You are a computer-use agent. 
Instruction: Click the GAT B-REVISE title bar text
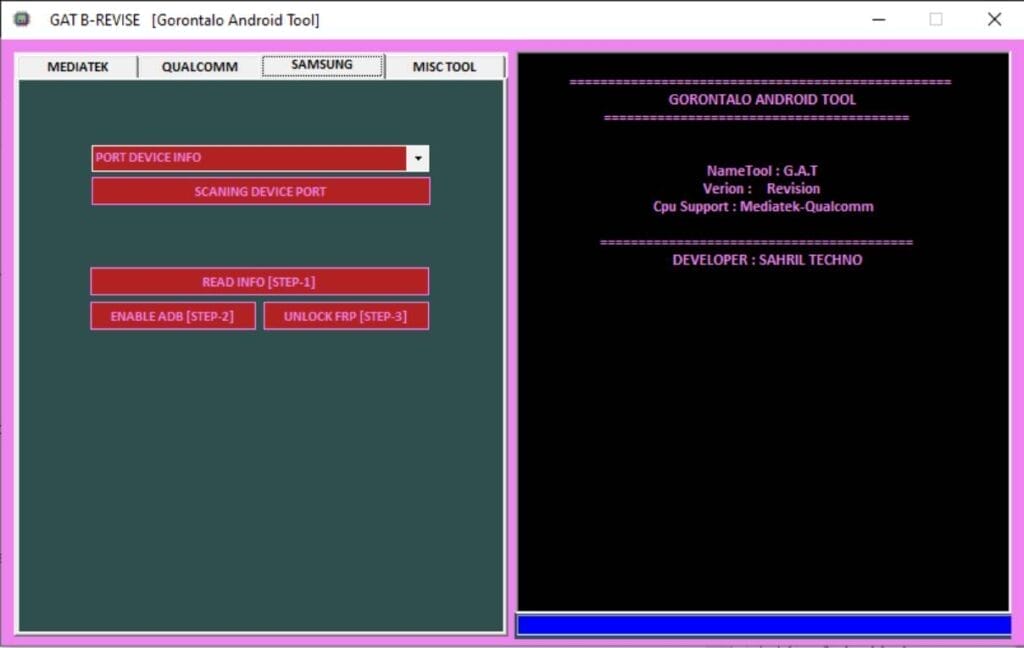tap(120, 18)
